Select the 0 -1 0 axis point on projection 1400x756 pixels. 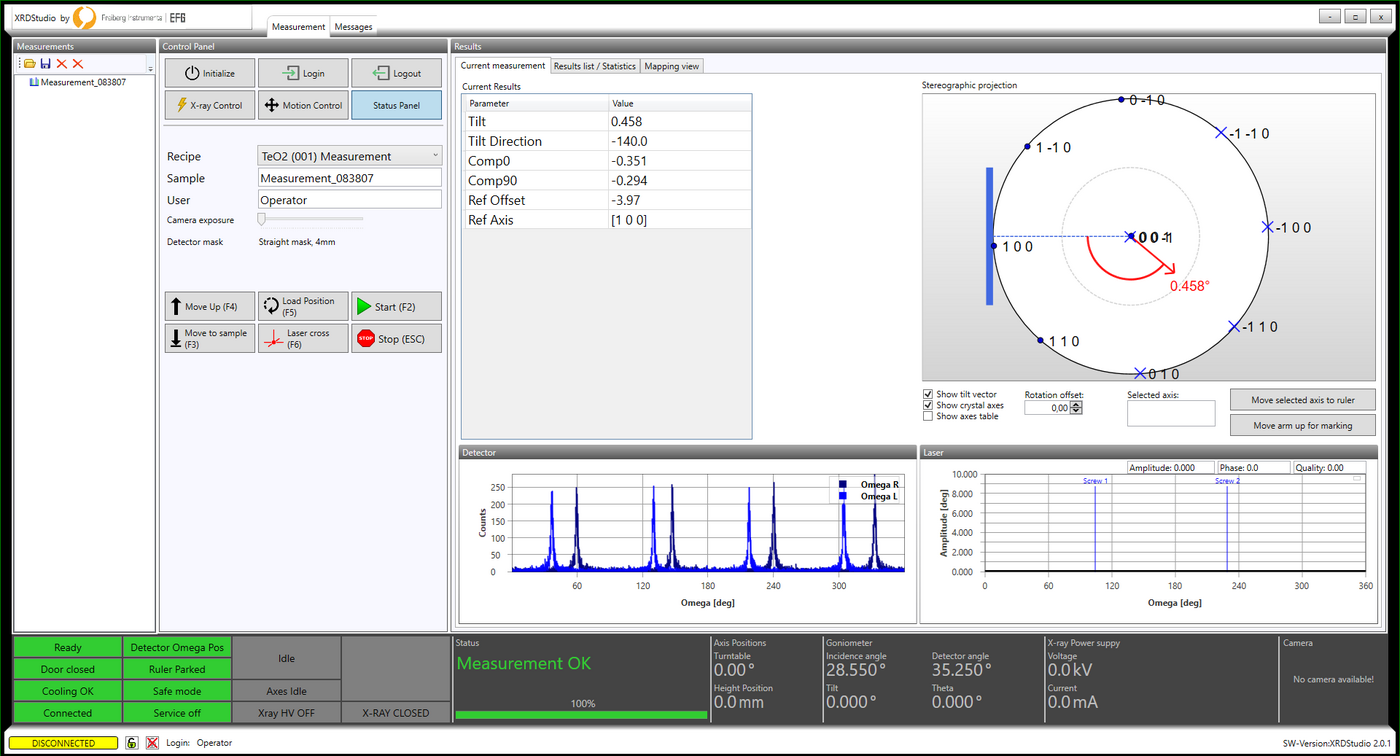pos(1122,99)
